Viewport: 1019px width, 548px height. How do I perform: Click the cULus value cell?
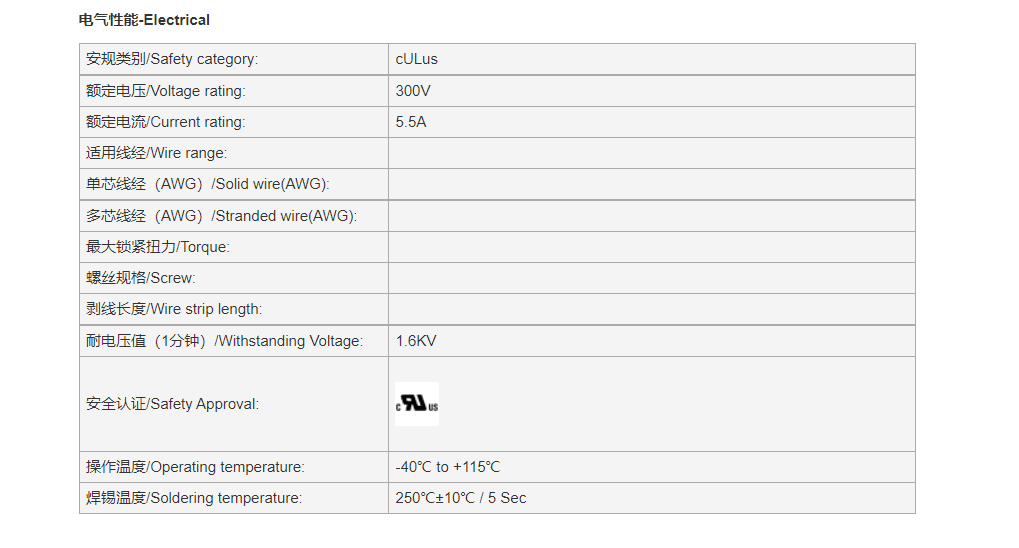coord(652,59)
